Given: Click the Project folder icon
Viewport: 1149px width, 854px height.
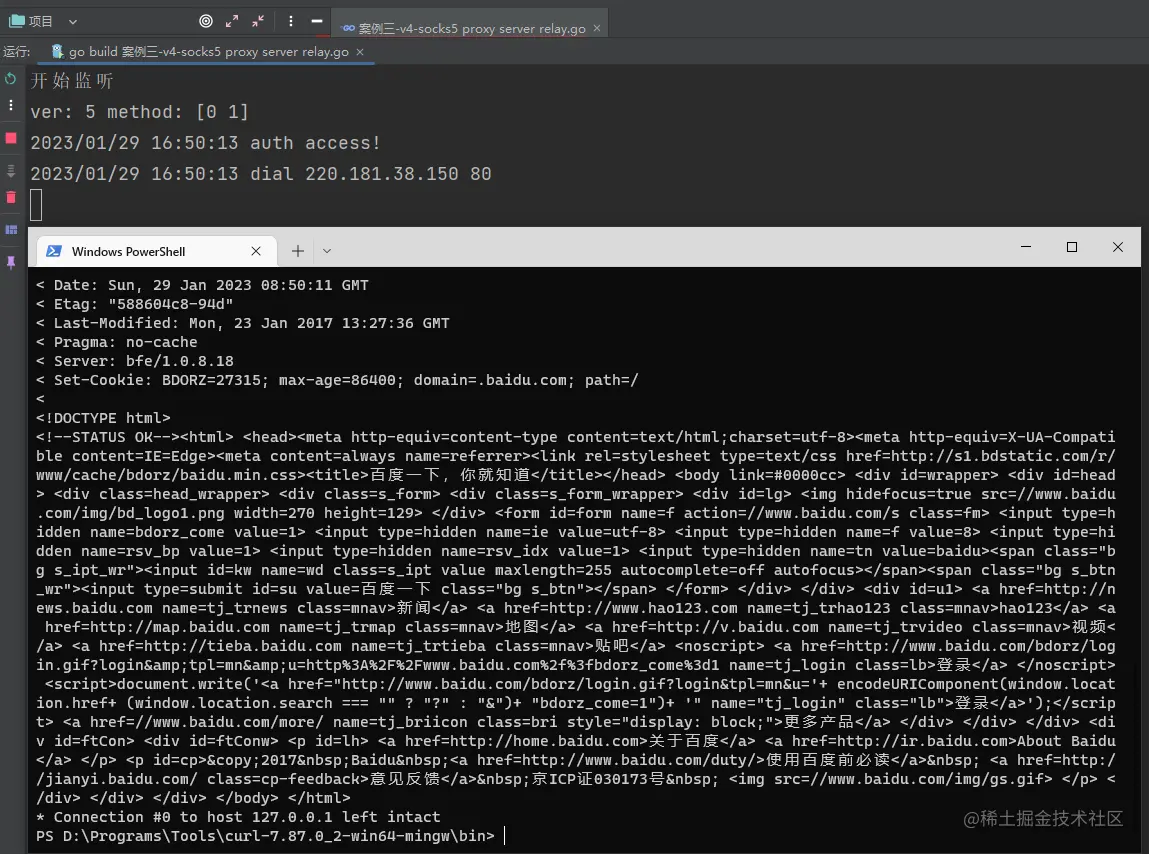Looking at the screenshot, I should (16, 21).
